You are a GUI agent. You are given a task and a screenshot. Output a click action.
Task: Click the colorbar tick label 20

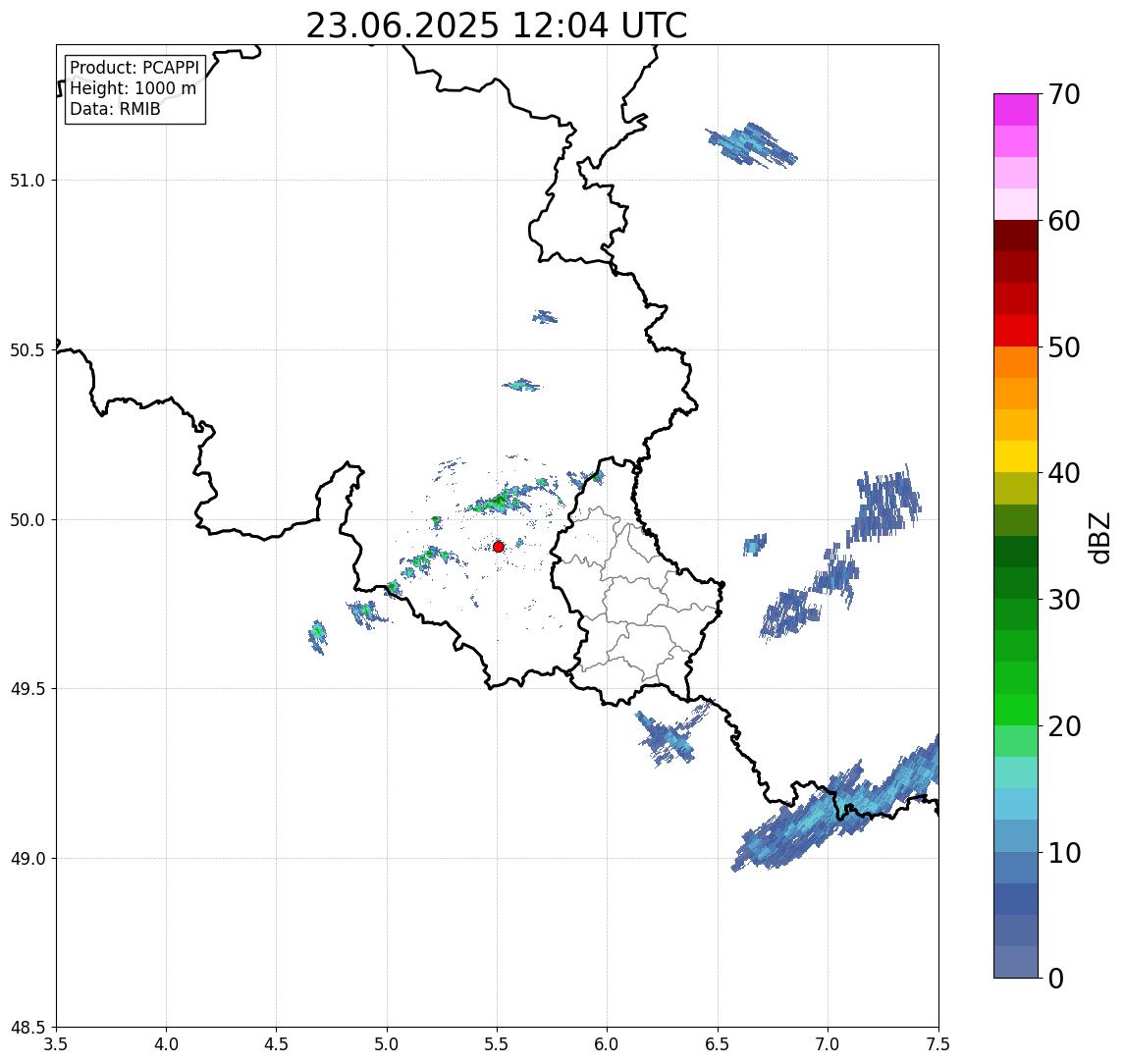pos(1063,726)
